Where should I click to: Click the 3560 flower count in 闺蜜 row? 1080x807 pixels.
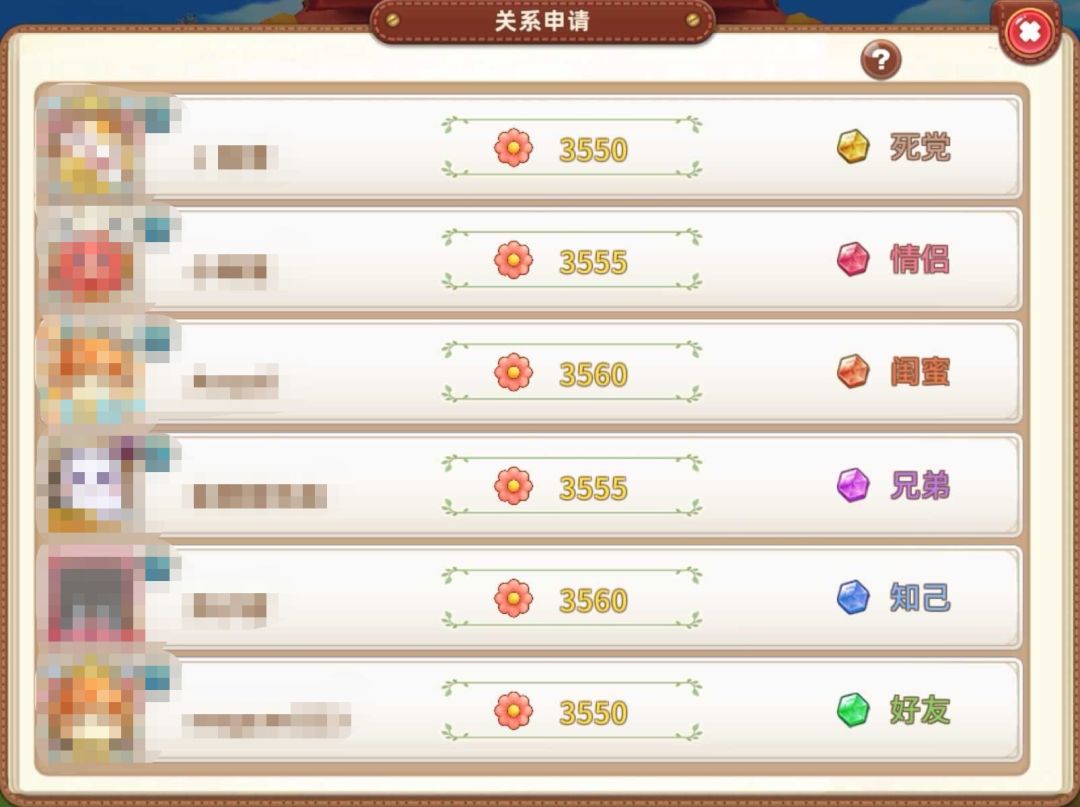point(593,375)
